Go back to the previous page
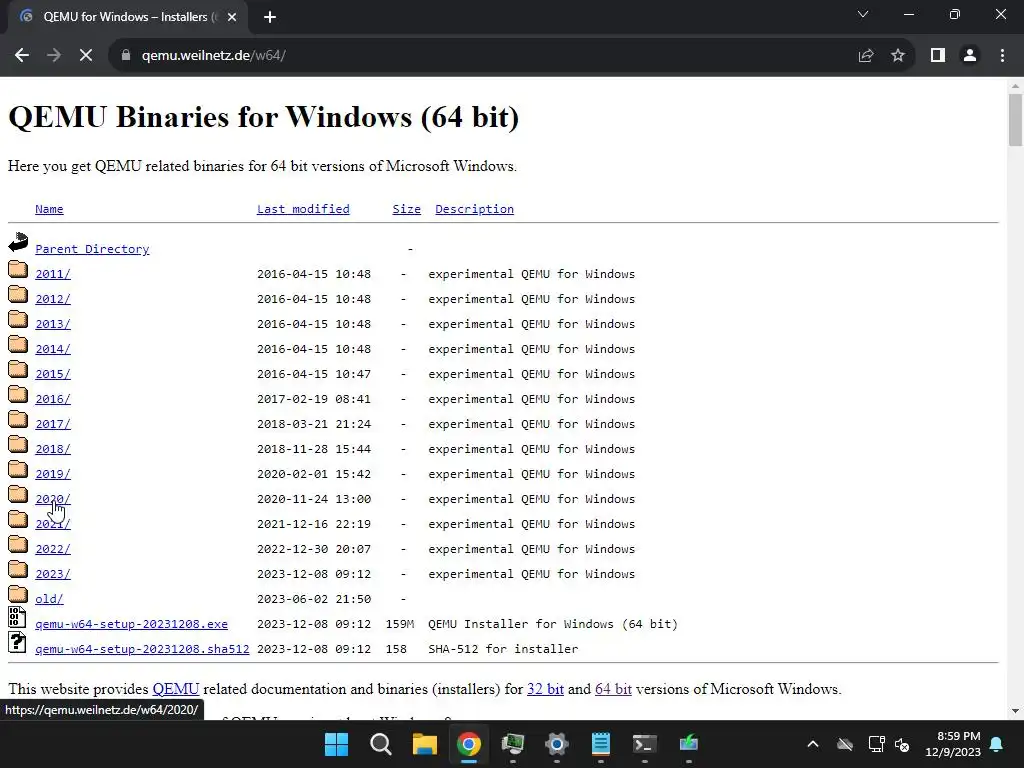The image size is (1024, 768). (x=22, y=56)
